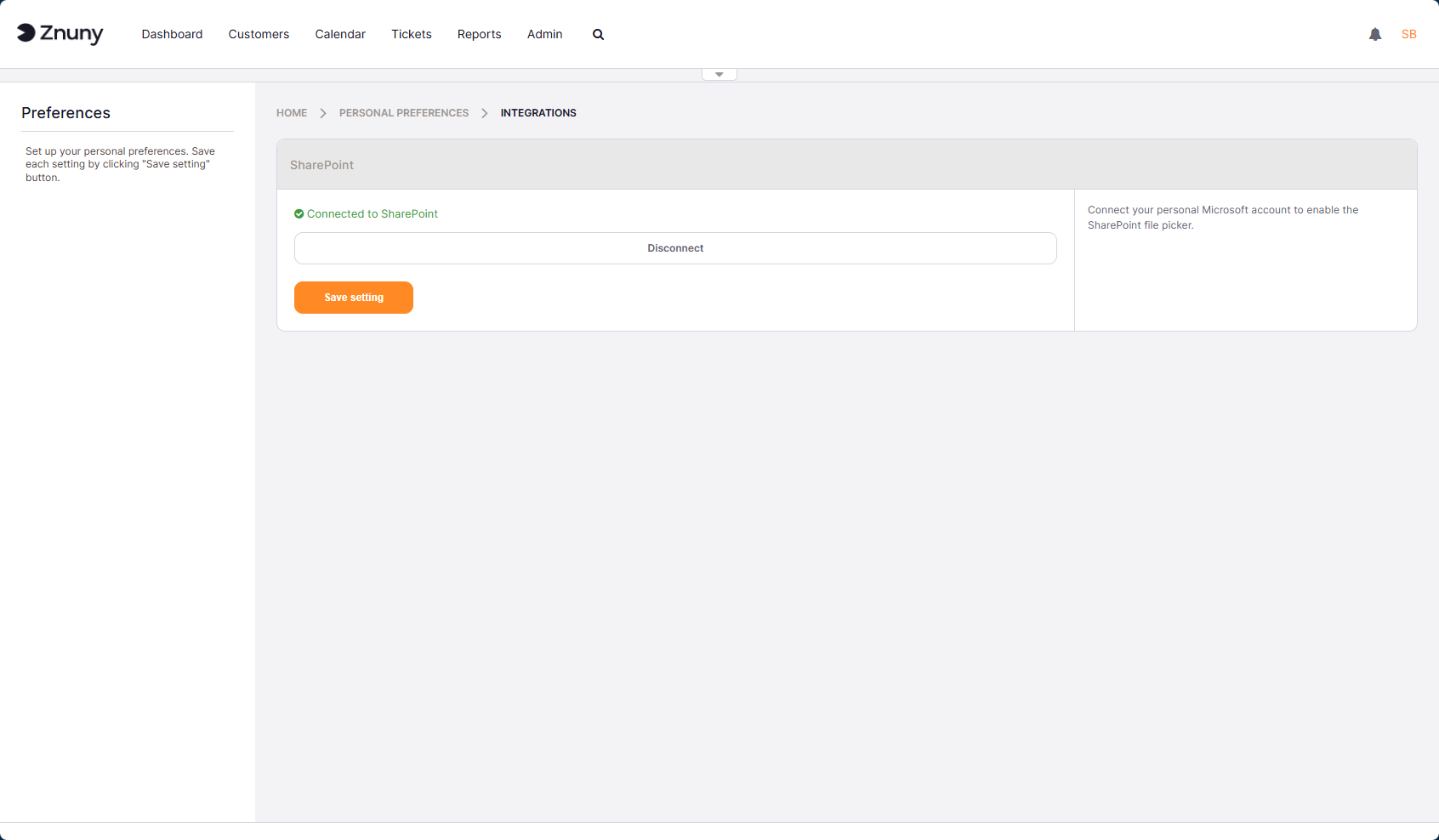Open the Dashboard menu
Viewport: 1439px width, 840px height.
[x=173, y=34]
